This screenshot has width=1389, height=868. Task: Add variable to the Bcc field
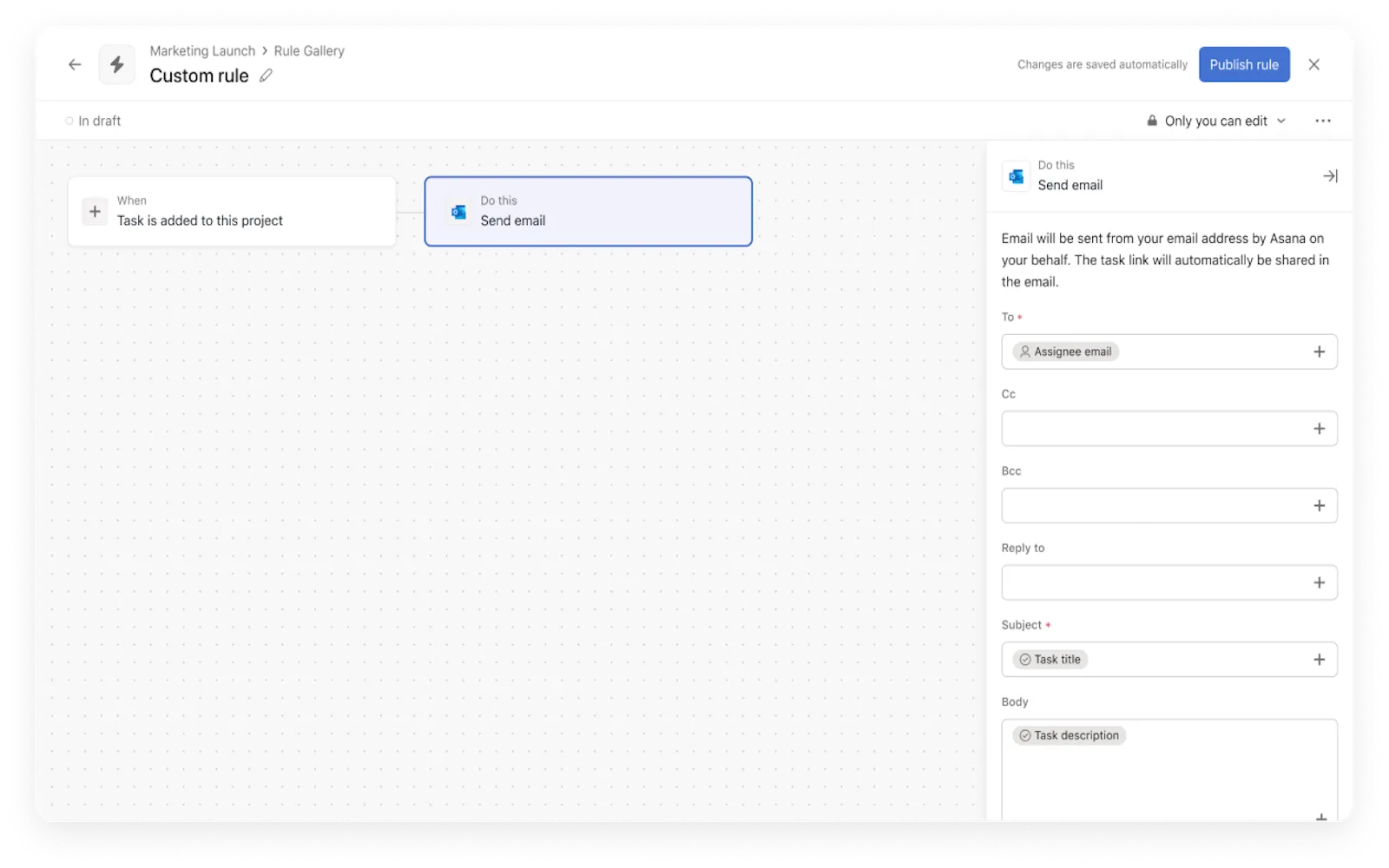click(x=1319, y=505)
